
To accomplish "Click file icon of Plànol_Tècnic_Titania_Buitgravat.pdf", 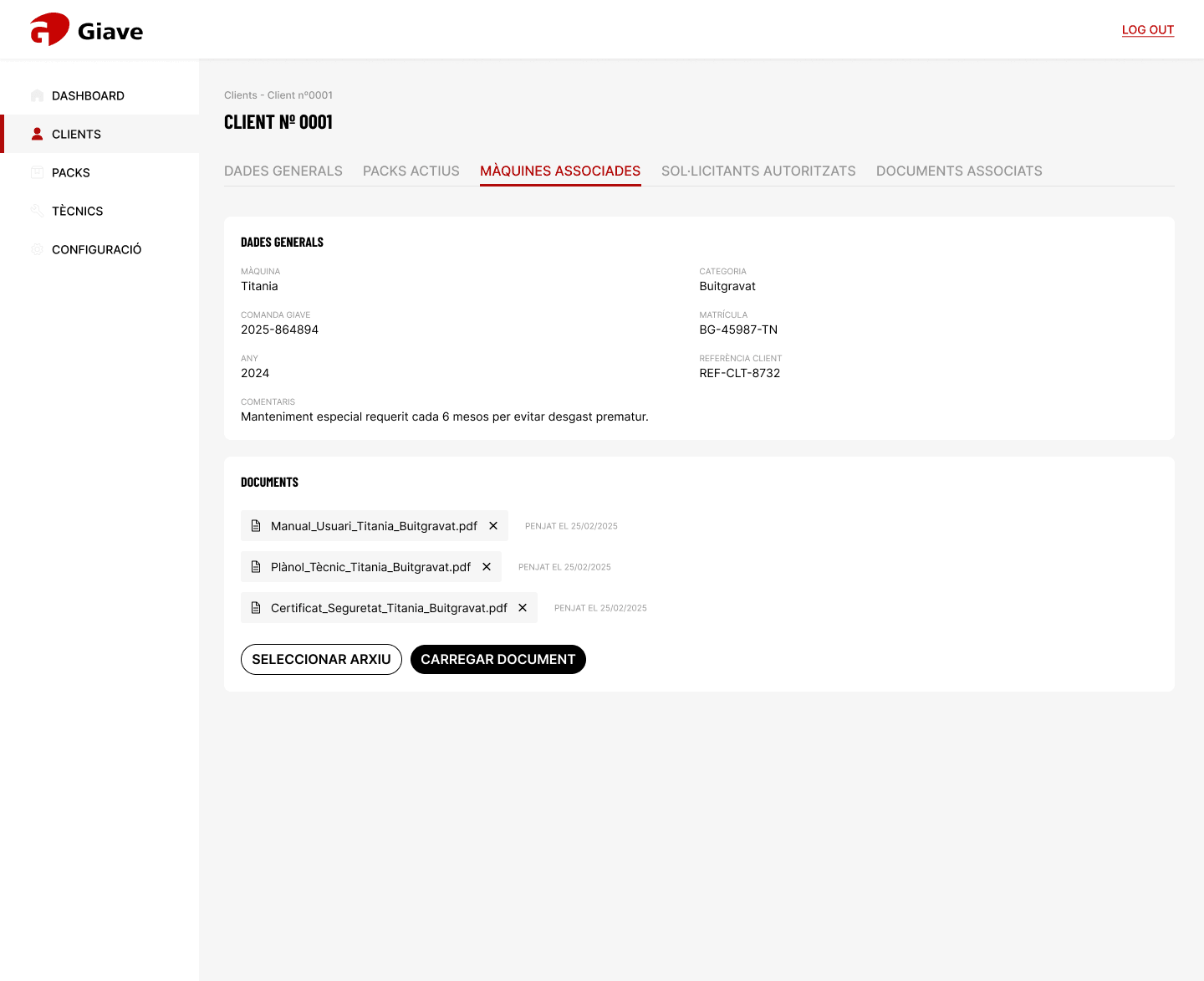I will [256, 567].
